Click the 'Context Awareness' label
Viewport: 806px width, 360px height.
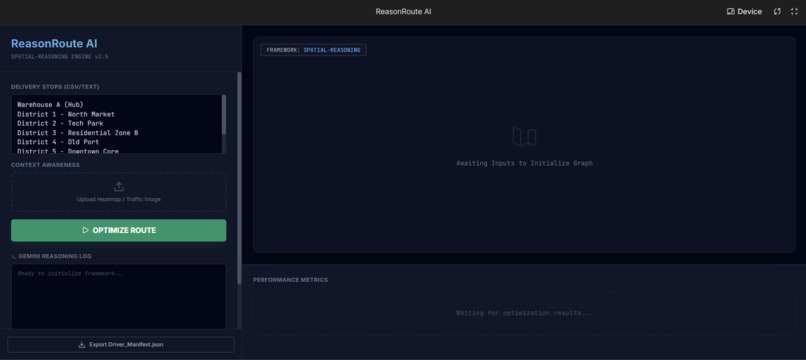[45, 165]
